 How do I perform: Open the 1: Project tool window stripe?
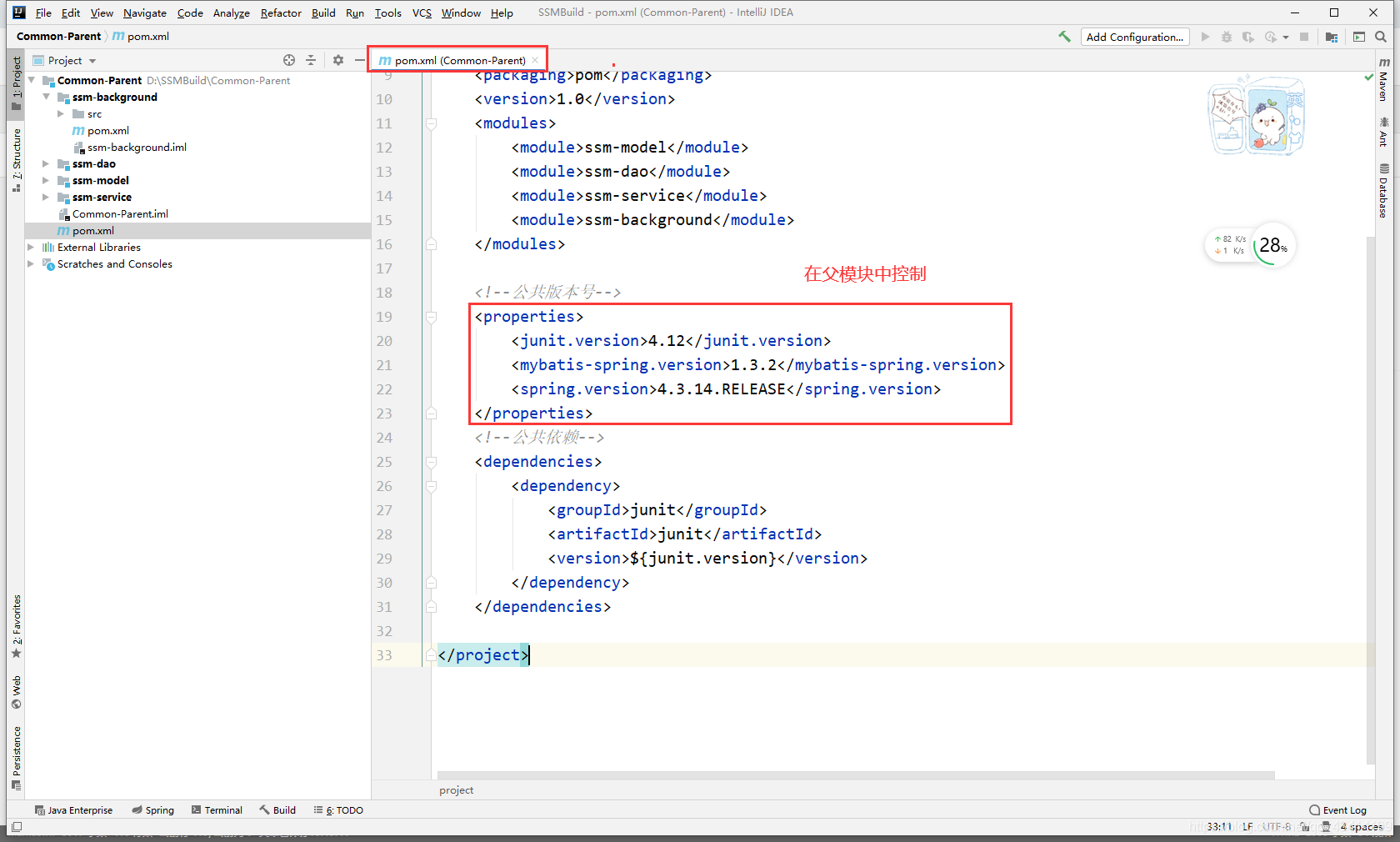16,83
